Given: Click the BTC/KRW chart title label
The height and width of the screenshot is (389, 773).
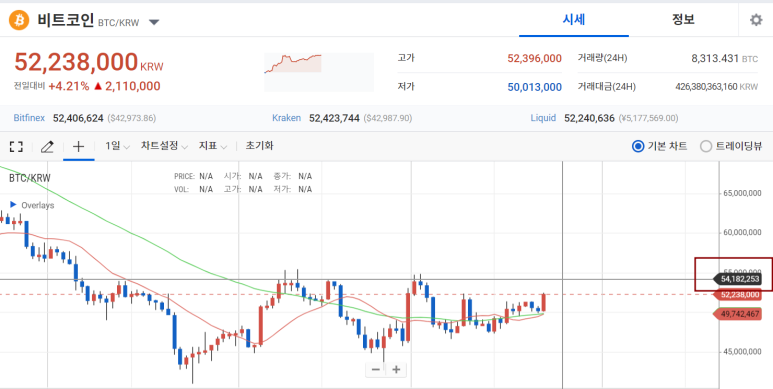Looking at the screenshot, I should [30, 178].
